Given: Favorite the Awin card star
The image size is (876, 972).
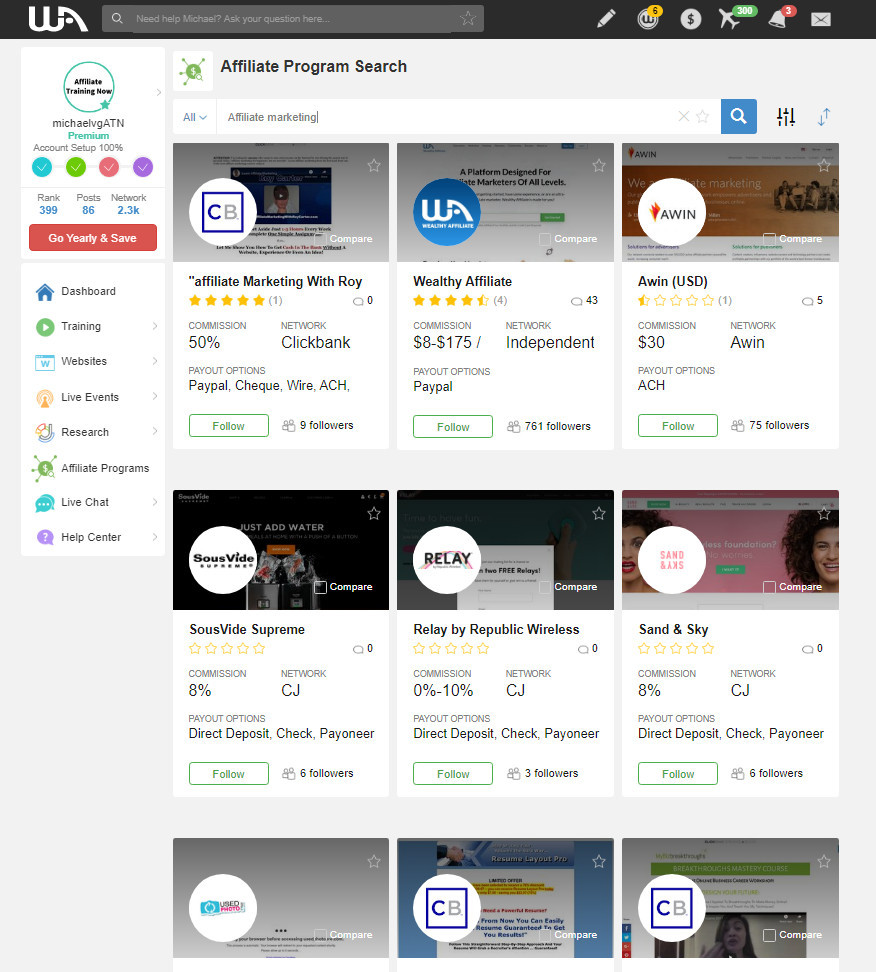Looking at the screenshot, I should click(x=824, y=166).
